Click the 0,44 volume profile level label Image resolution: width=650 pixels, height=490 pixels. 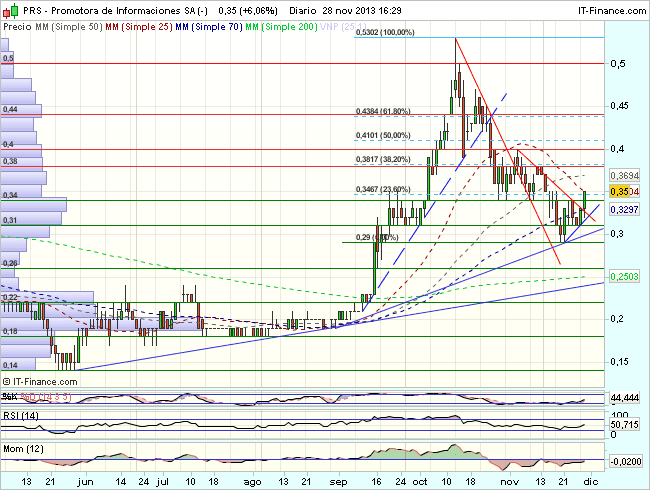click(x=10, y=109)
